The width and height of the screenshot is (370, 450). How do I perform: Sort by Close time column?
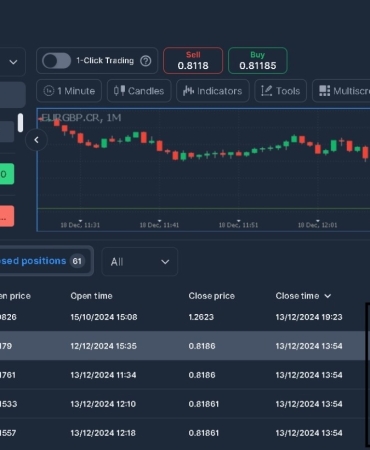(x=303, y=296)
